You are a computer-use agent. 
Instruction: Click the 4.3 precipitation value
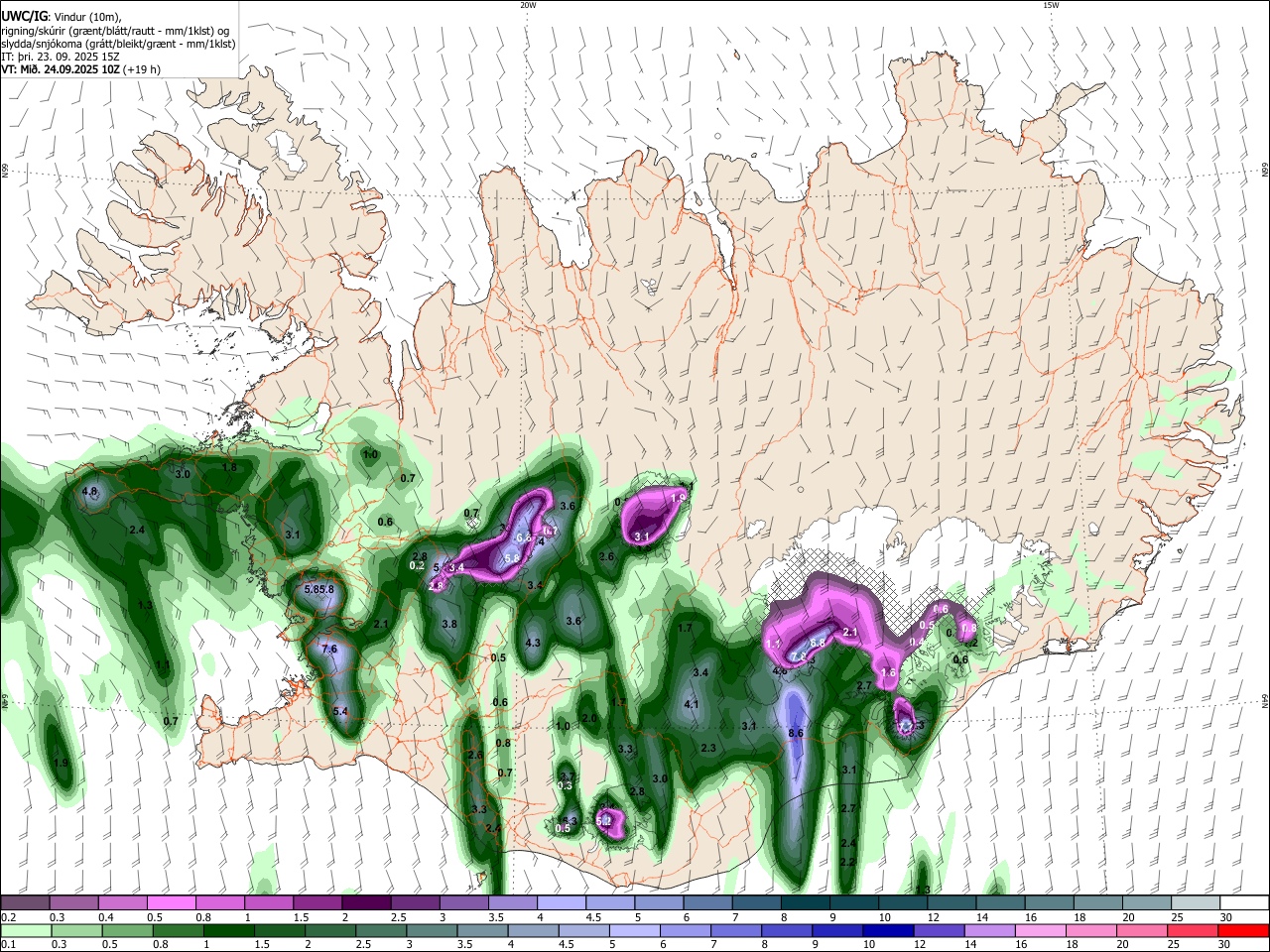[x=533, y=643]
